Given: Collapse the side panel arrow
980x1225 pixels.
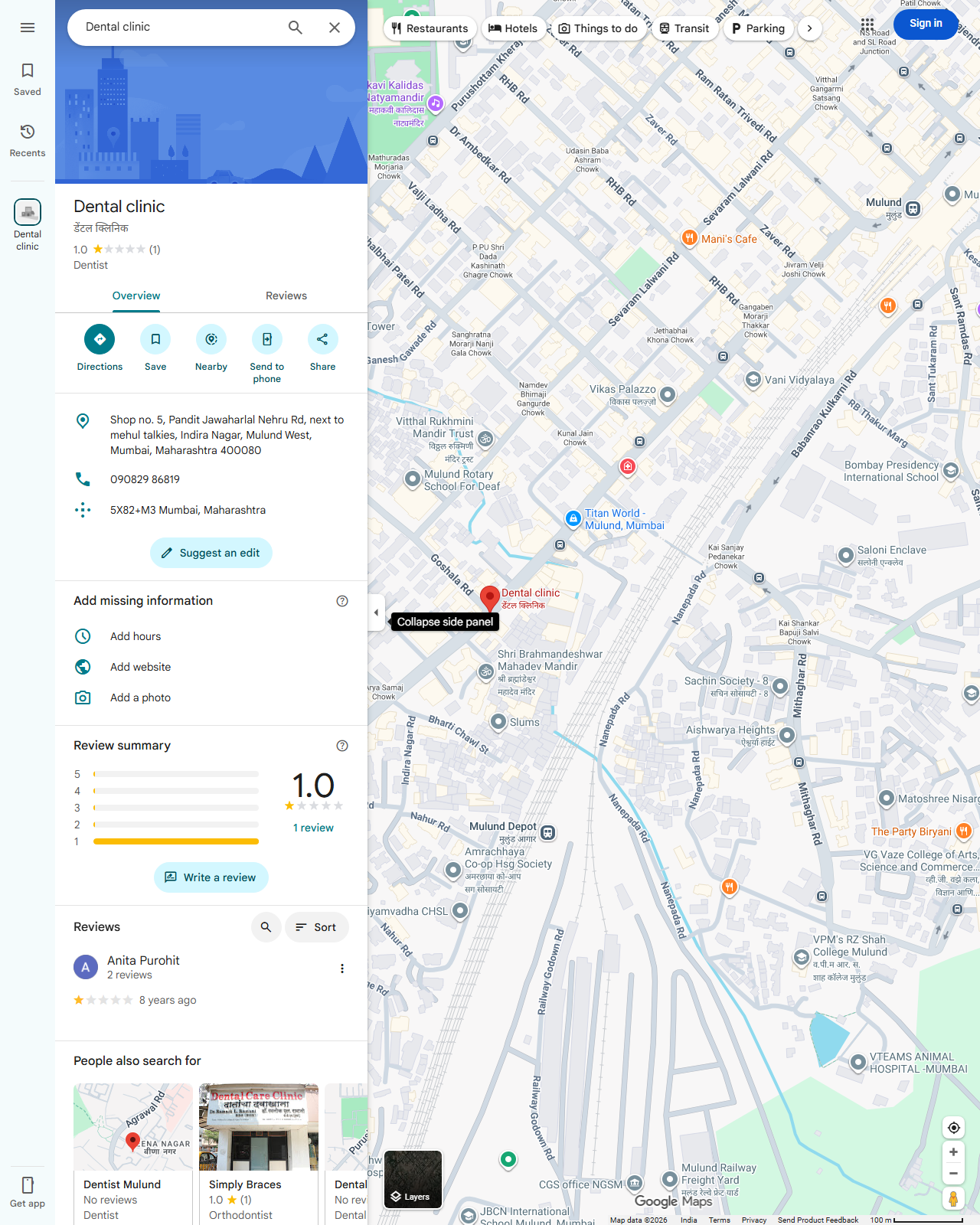Looking at the screenshot, I should point(376,612).
